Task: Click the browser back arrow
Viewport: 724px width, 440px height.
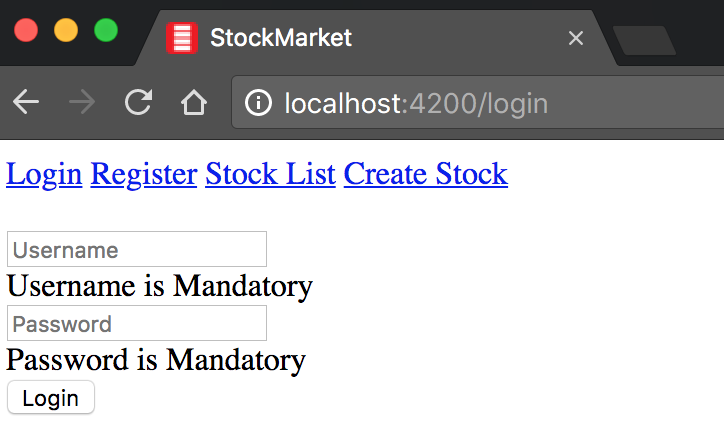Action: (x=26, y=102)
